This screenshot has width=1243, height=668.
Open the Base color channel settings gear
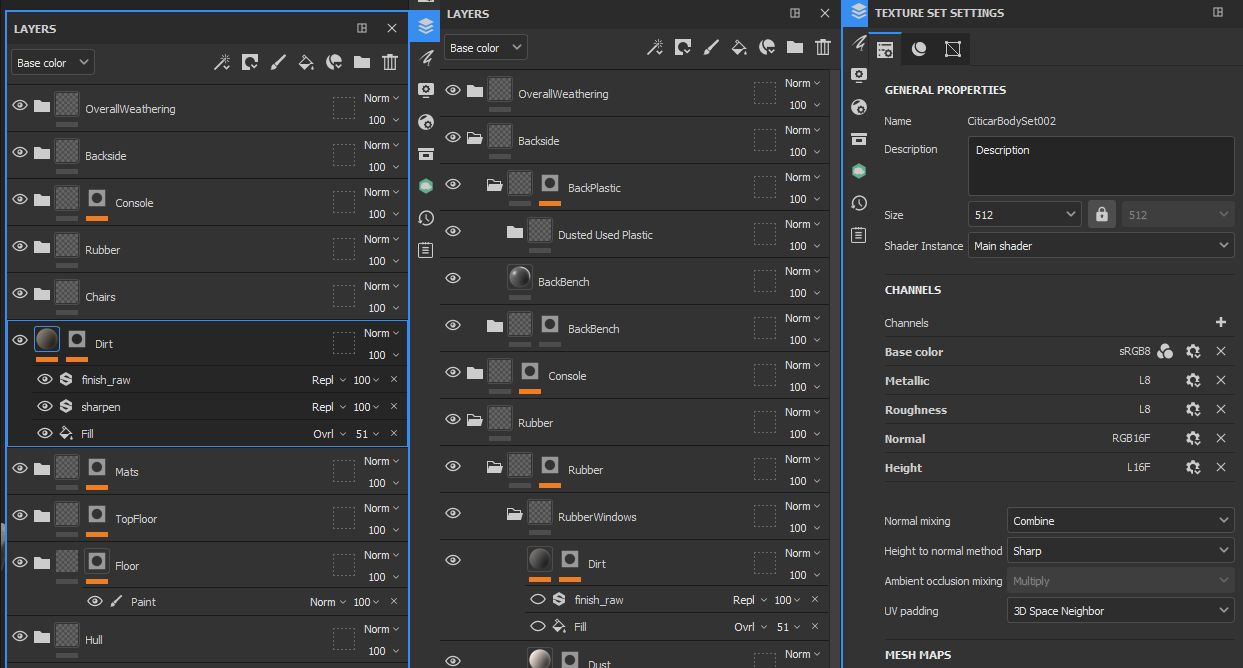[1192, 352]
